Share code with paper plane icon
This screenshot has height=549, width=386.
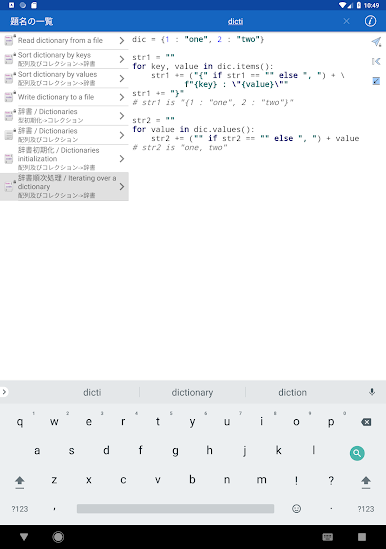tap(376, 42)
